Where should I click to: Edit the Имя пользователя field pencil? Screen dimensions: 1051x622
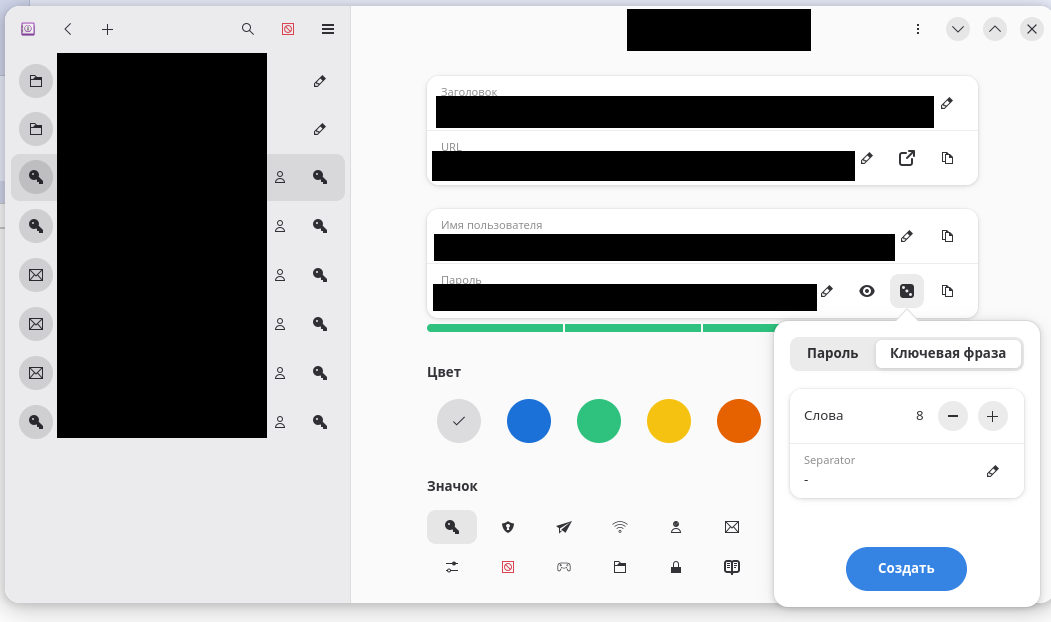907,236
